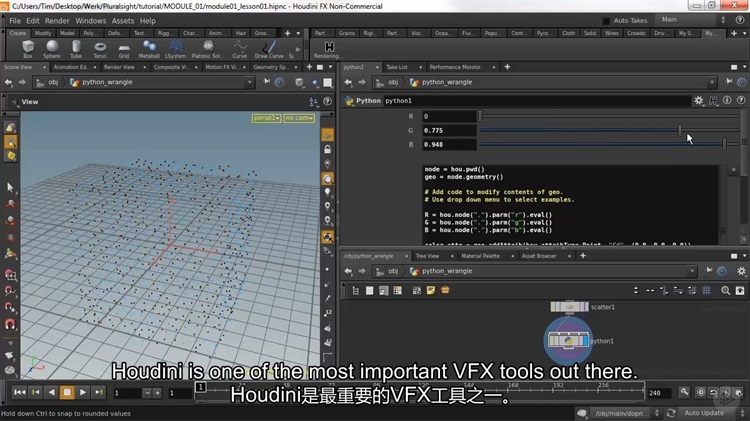Image resolution: width=750 pixels, height=421 pixels.
Task: Select the arrow select tool in left toolbar
Action: pos(10,187)
